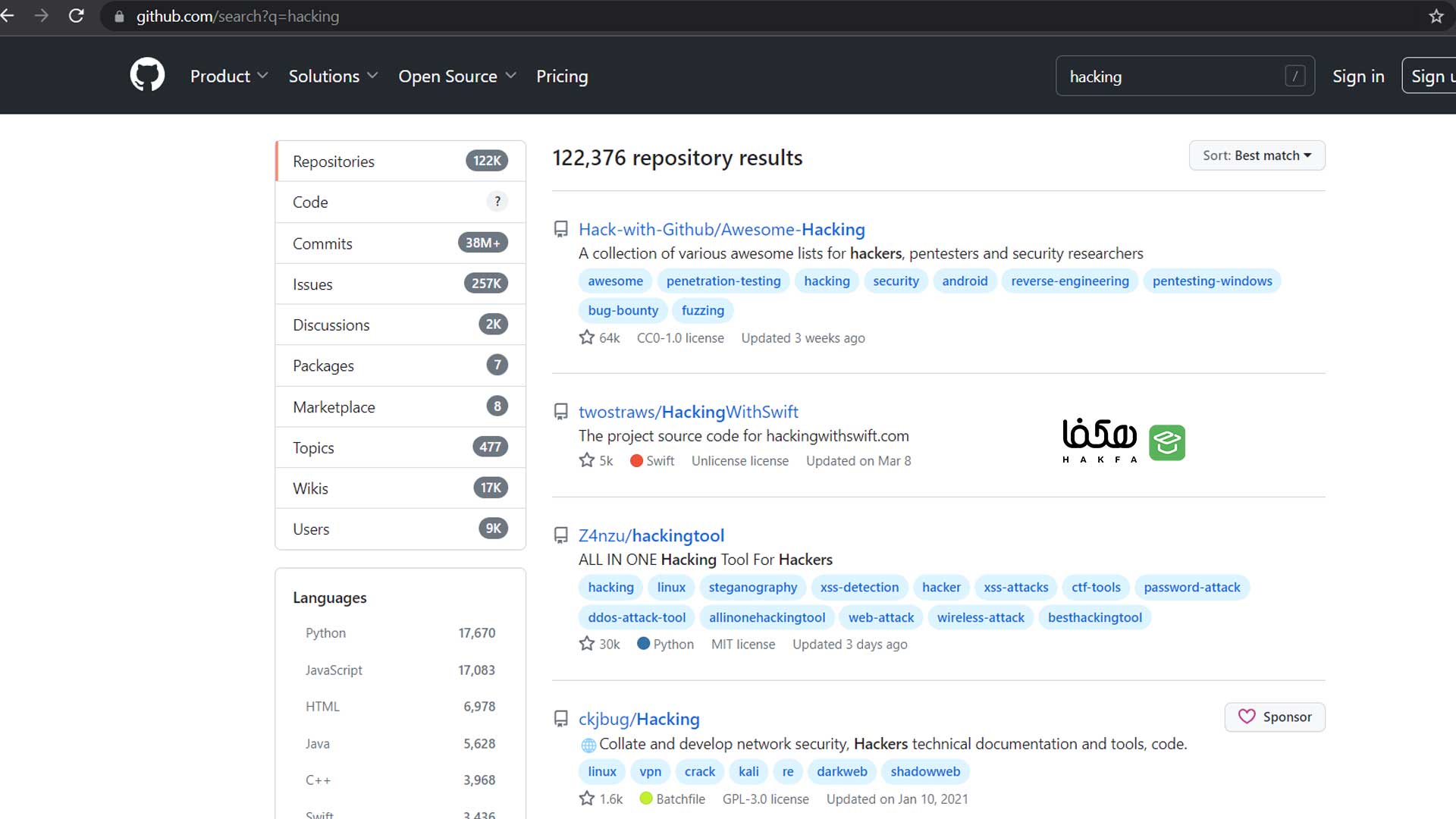
Task: Expand the Open Source menu
Action: point(457,76)
